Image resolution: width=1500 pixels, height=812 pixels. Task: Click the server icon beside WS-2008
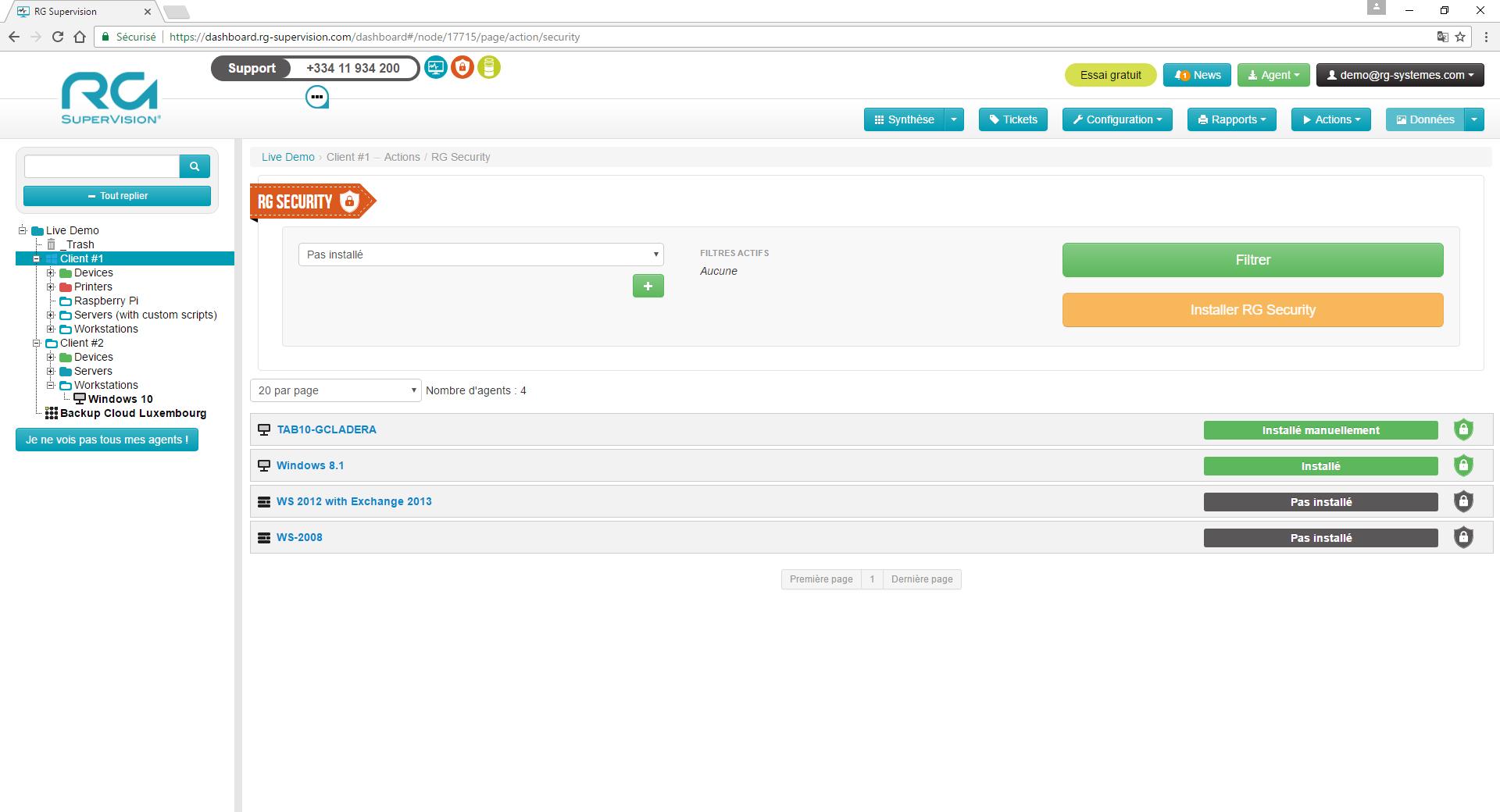point(264,538)
